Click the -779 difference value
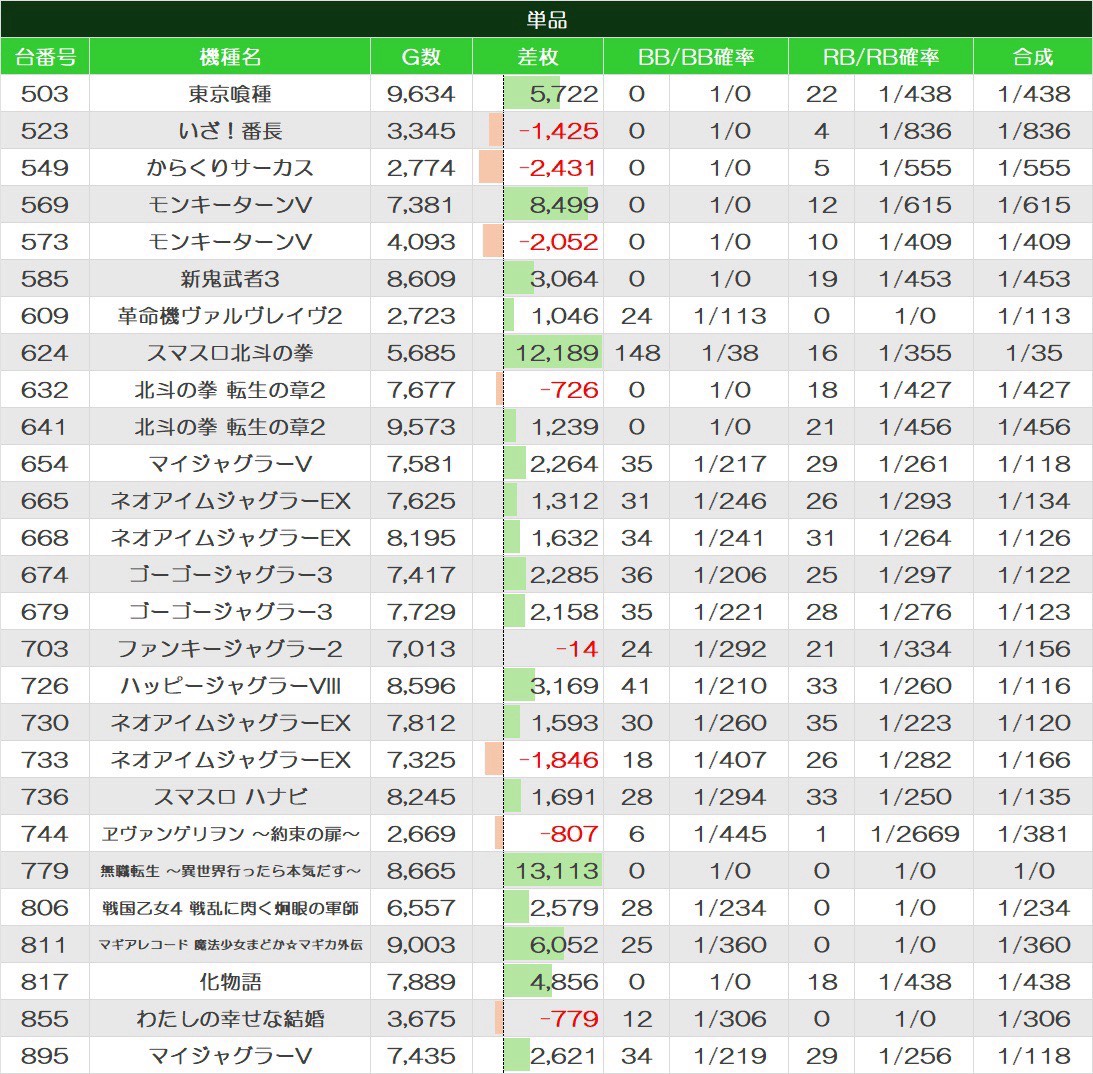Image resolution: width=1093 pixels, height=1074 pixels. click(569, 1017)
